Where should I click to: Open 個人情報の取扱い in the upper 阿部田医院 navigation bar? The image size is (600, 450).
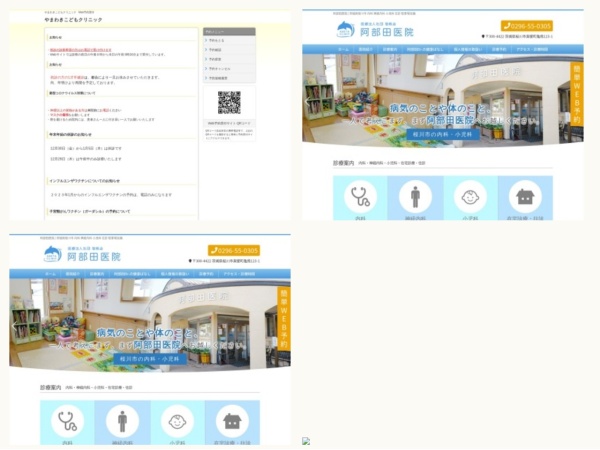tap(468, 49)
